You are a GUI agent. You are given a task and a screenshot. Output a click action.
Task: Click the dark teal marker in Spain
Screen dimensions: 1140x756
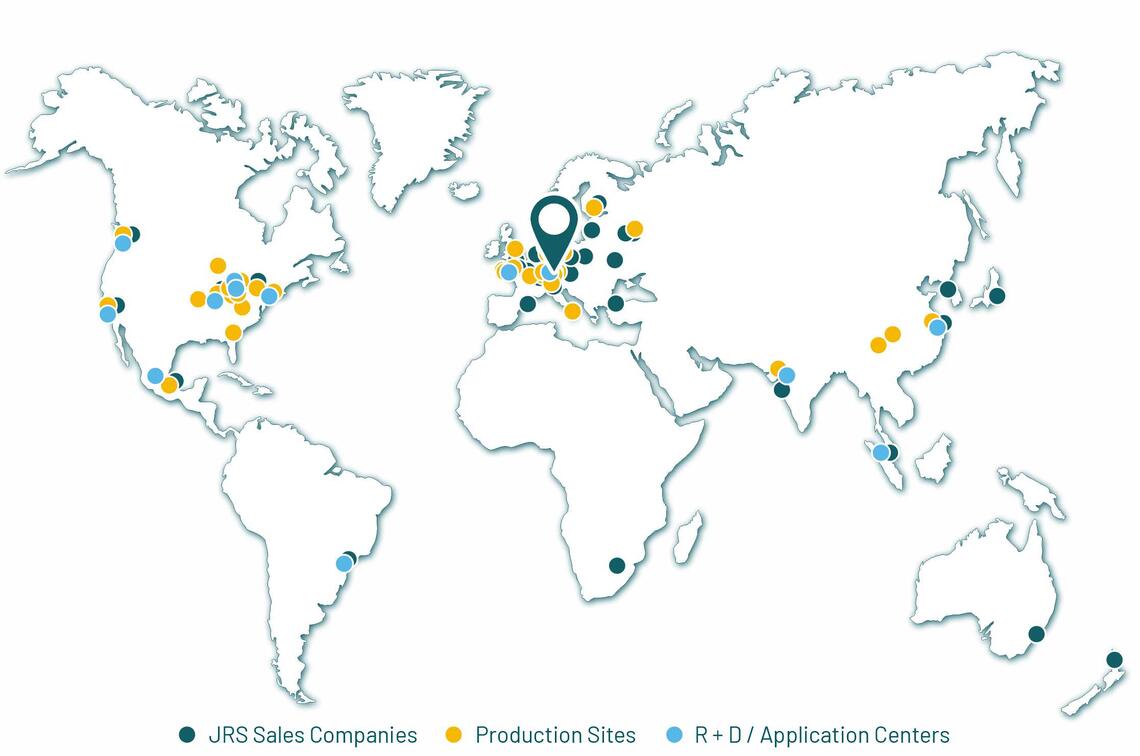(527, 304)
